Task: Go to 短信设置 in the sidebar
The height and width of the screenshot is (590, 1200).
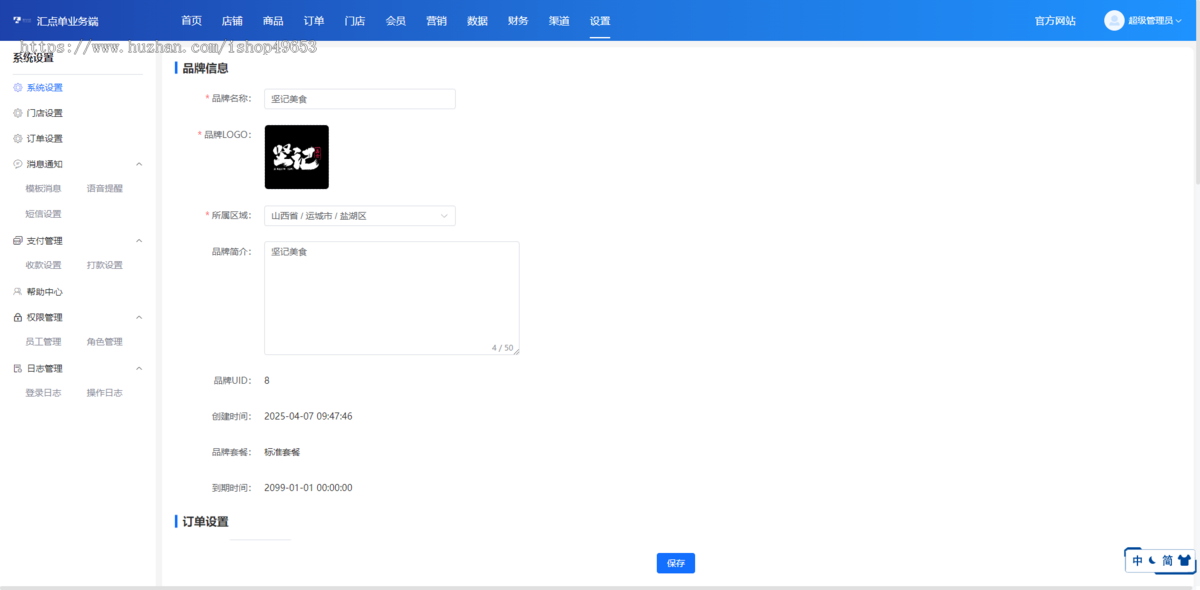Action: click(x=43, y=214)
